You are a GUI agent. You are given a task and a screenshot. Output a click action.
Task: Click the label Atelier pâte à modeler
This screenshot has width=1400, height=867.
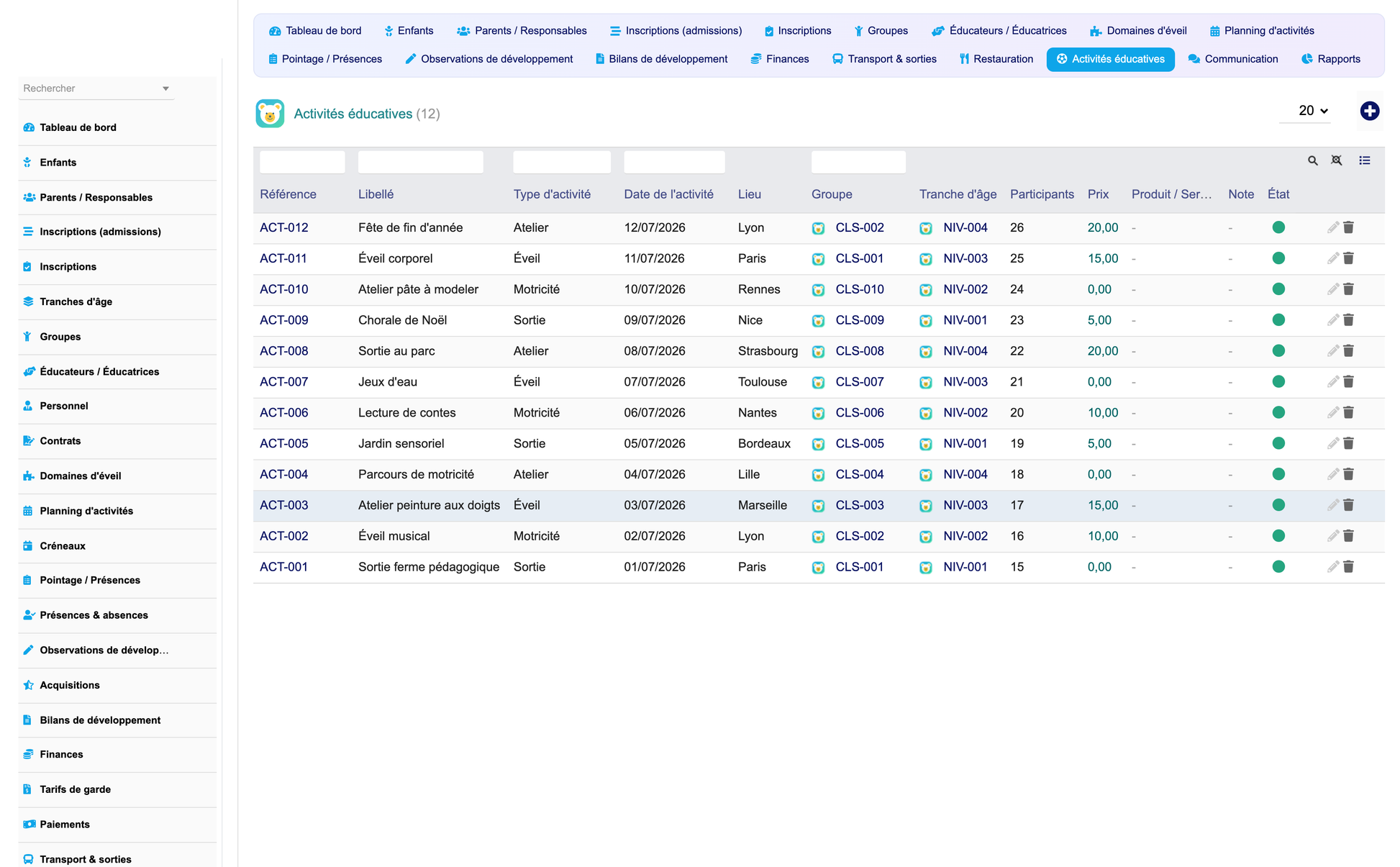[418, 289]
